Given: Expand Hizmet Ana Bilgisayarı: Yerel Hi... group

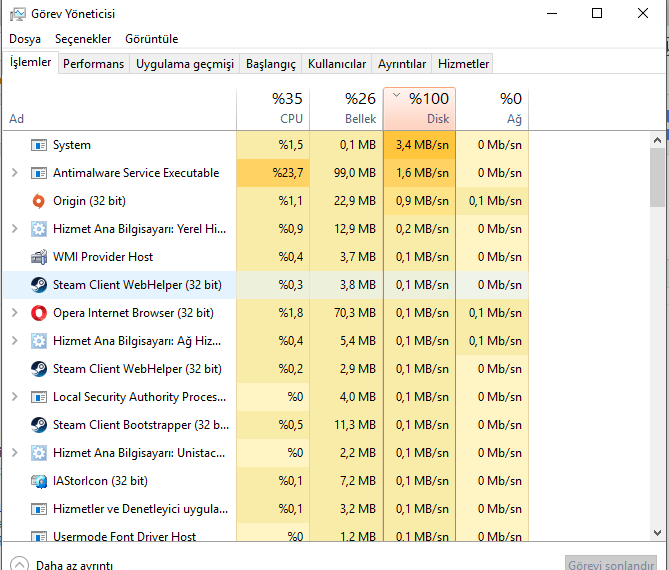Looking at the screenshot, I should coord(15,229).
